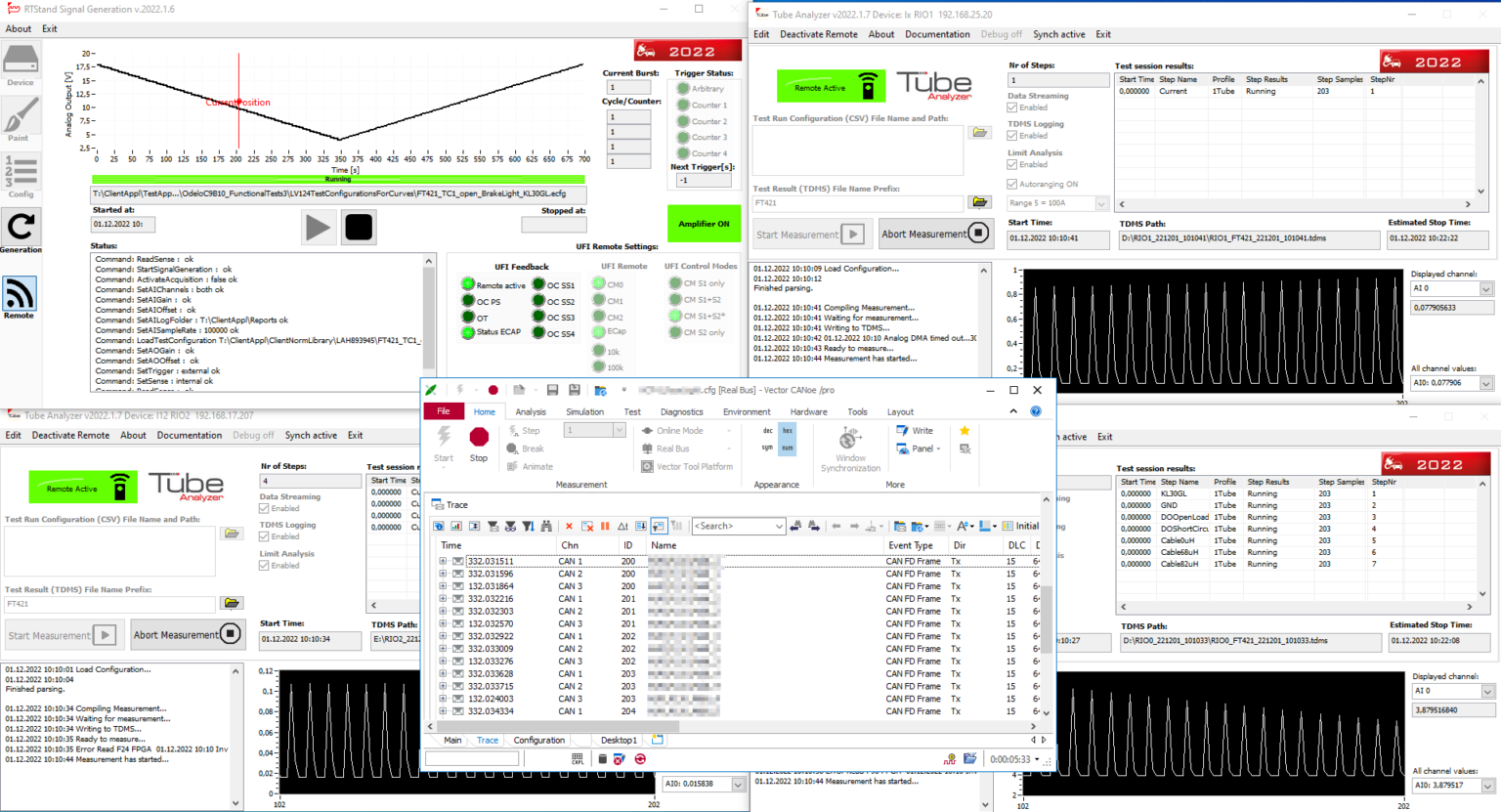The height and width of the screenshot is (812, 1501).
Task: Toggle the Autoranging ON checkbox
Action: coord(1012,184)
